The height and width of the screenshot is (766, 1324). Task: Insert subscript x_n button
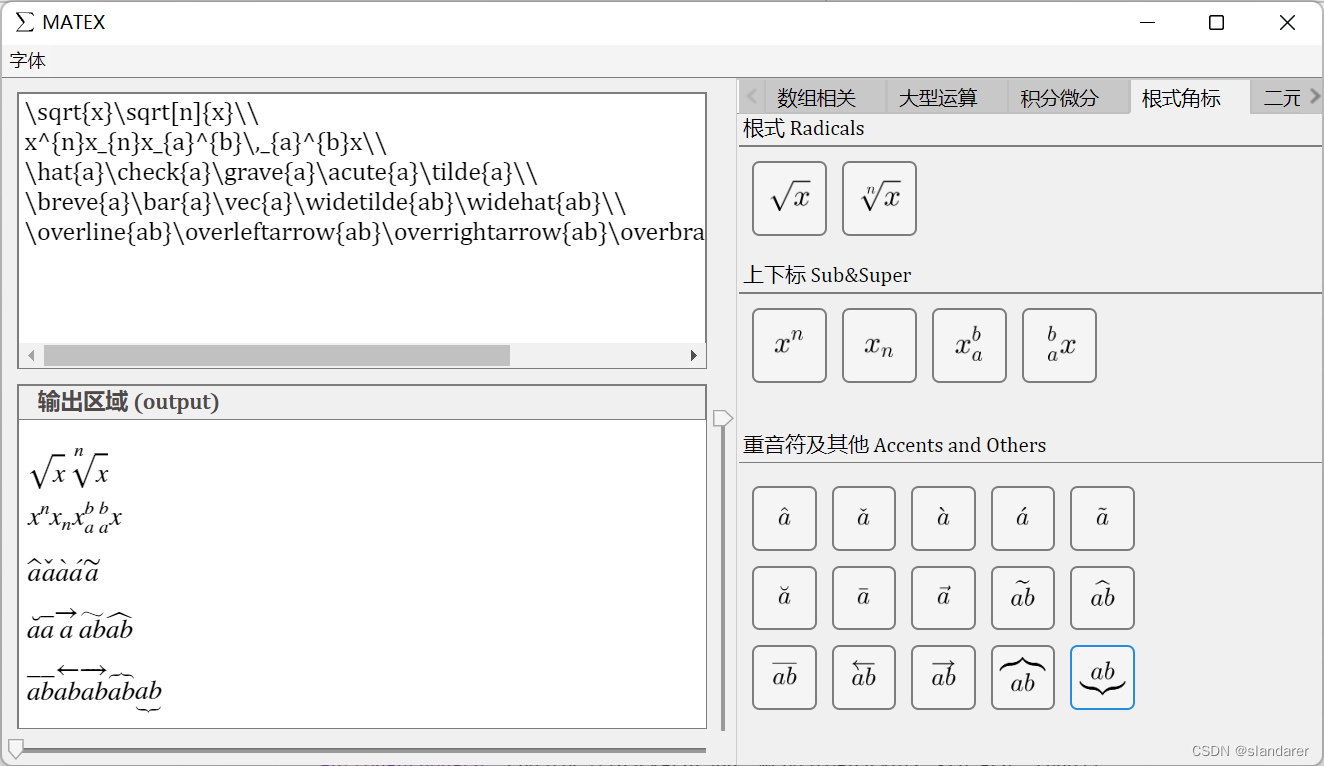click(879, 345)
